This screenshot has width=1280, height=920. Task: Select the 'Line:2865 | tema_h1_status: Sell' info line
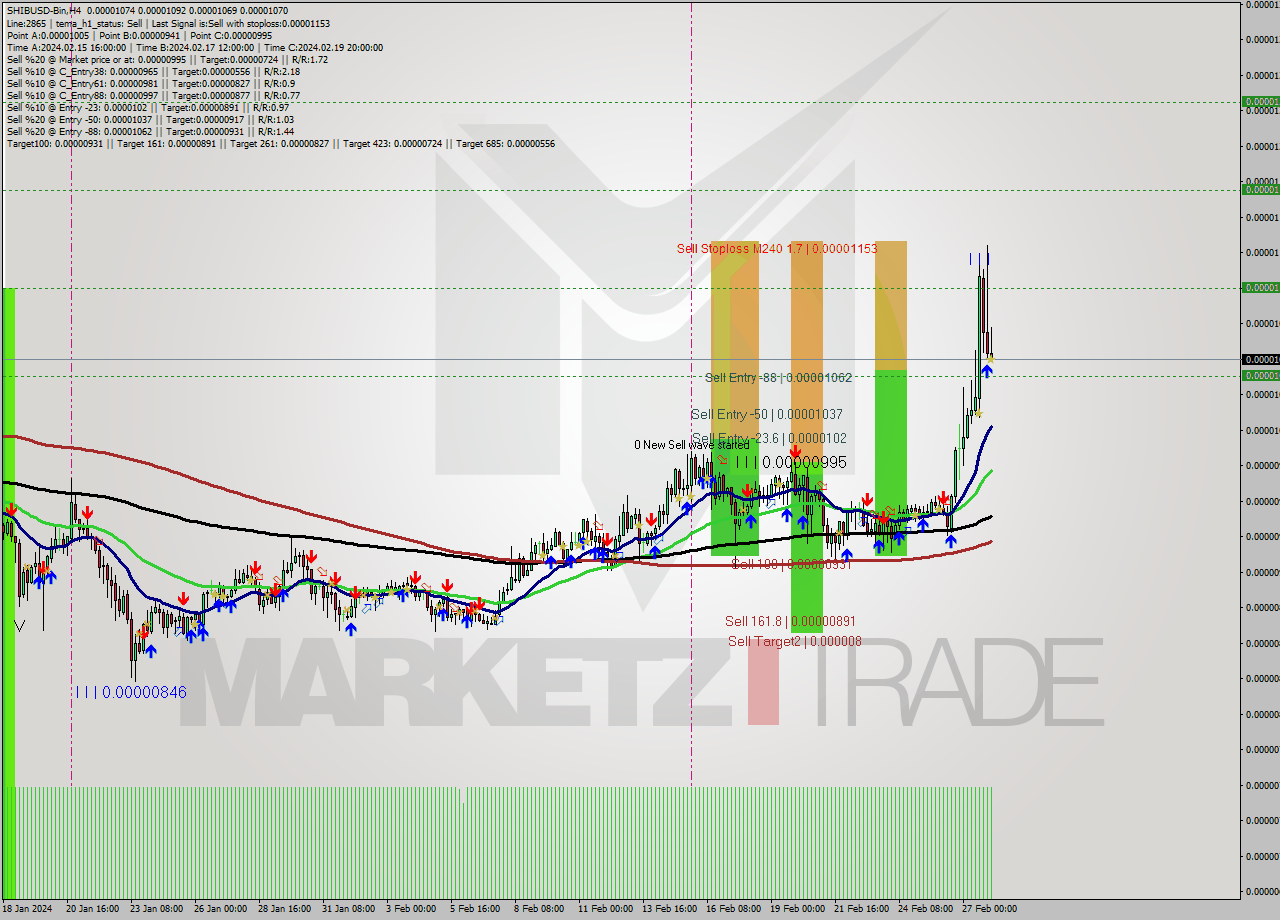click(x=168, y=23)
